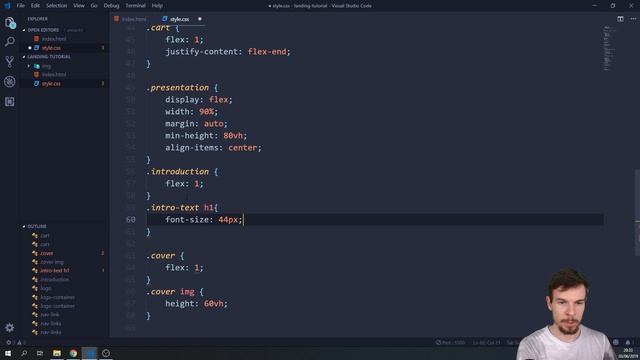The image size is (640, 360).
Task: Open the Manage gear in activity bar
Action: point(10,327)
